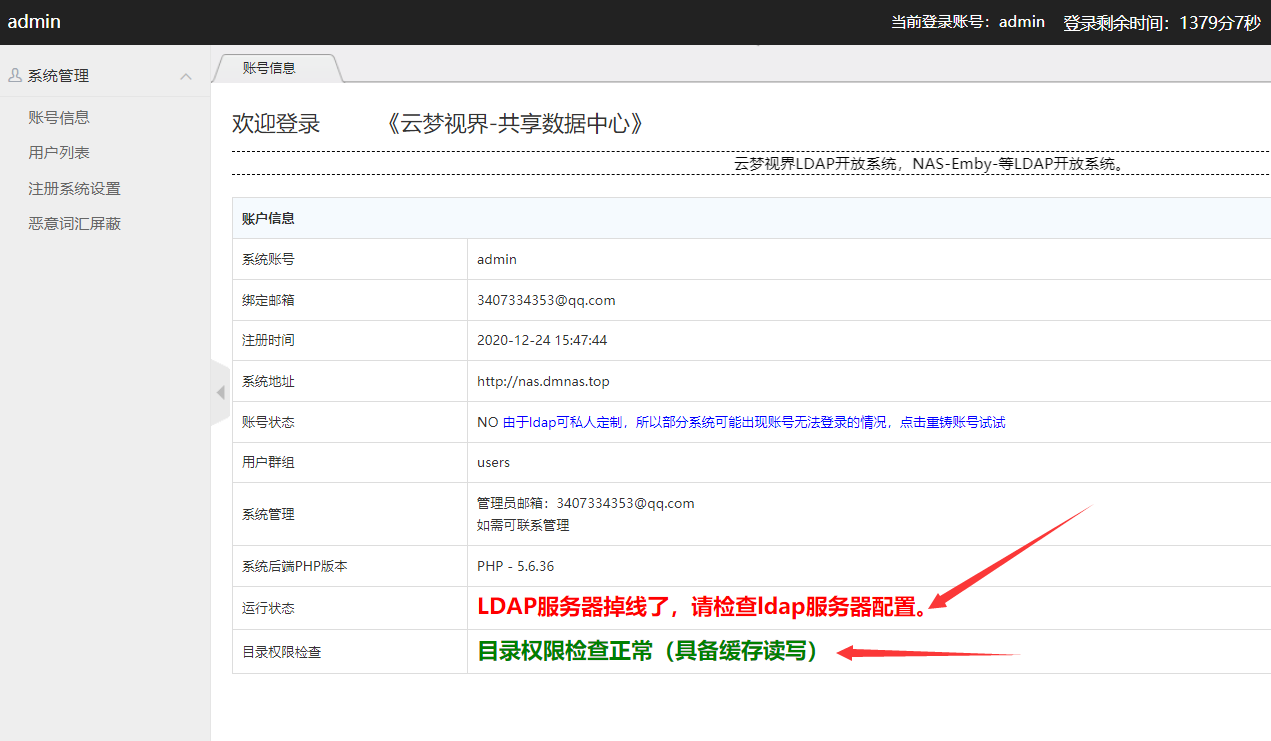Click the 账户信息 table header
1271x741 pixels.
(x=268, y=218)
